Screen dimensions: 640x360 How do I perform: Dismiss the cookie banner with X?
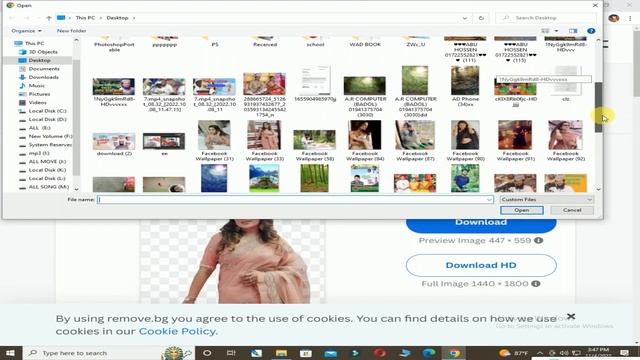[x=571, y=316]
